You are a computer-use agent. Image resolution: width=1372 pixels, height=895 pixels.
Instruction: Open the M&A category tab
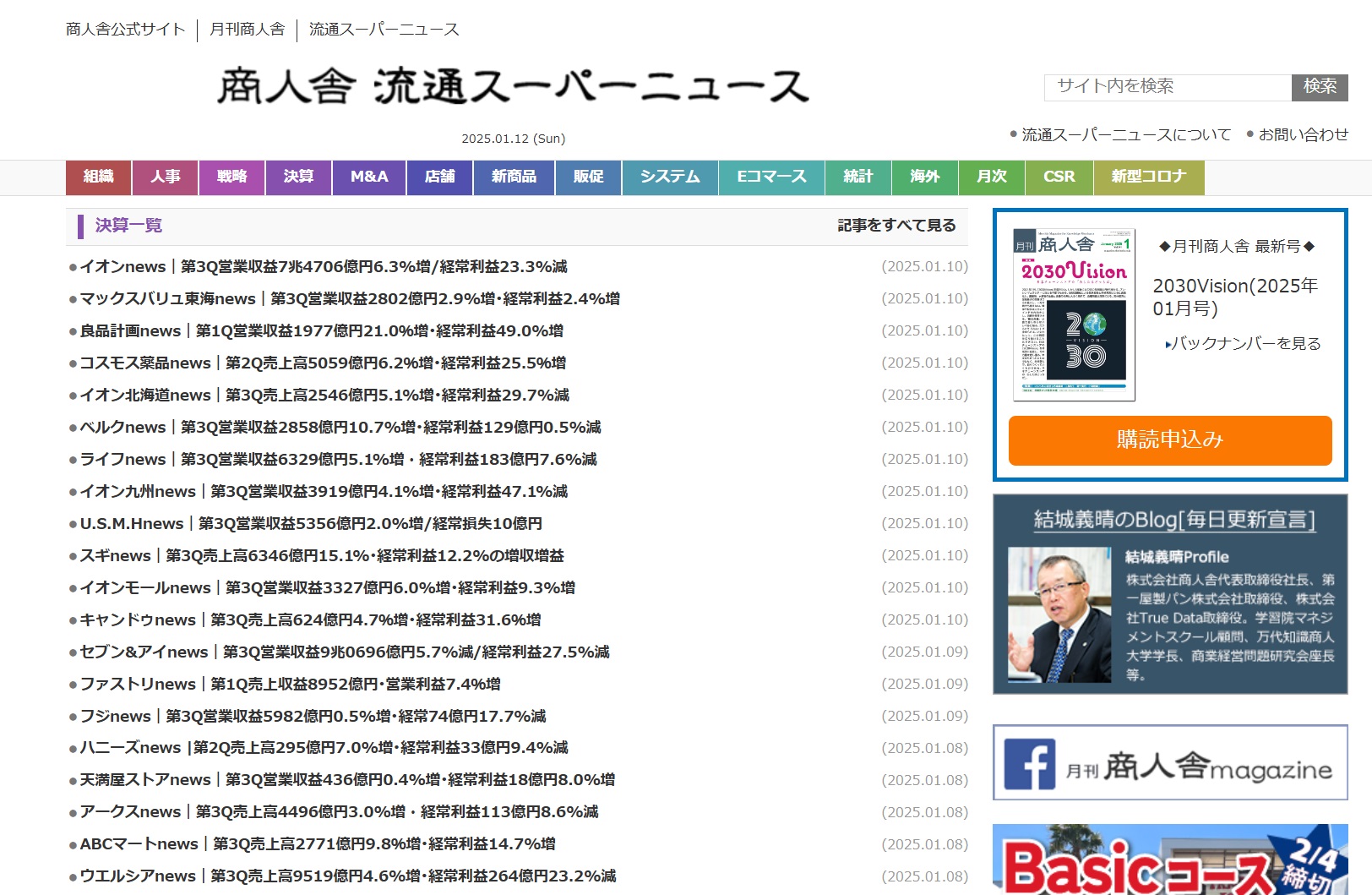(x=369, y=177)
